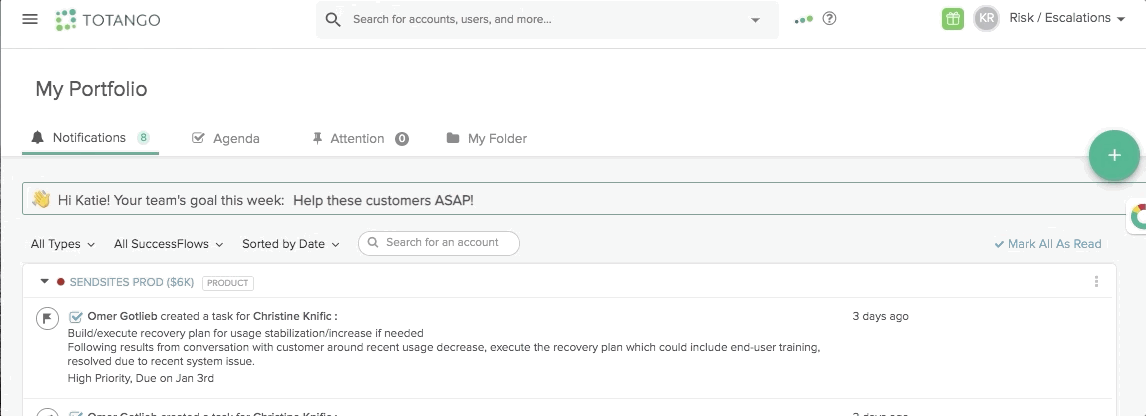Click the green plus create button
This screenshot has height=416, width=1146.
(1114, 155)
